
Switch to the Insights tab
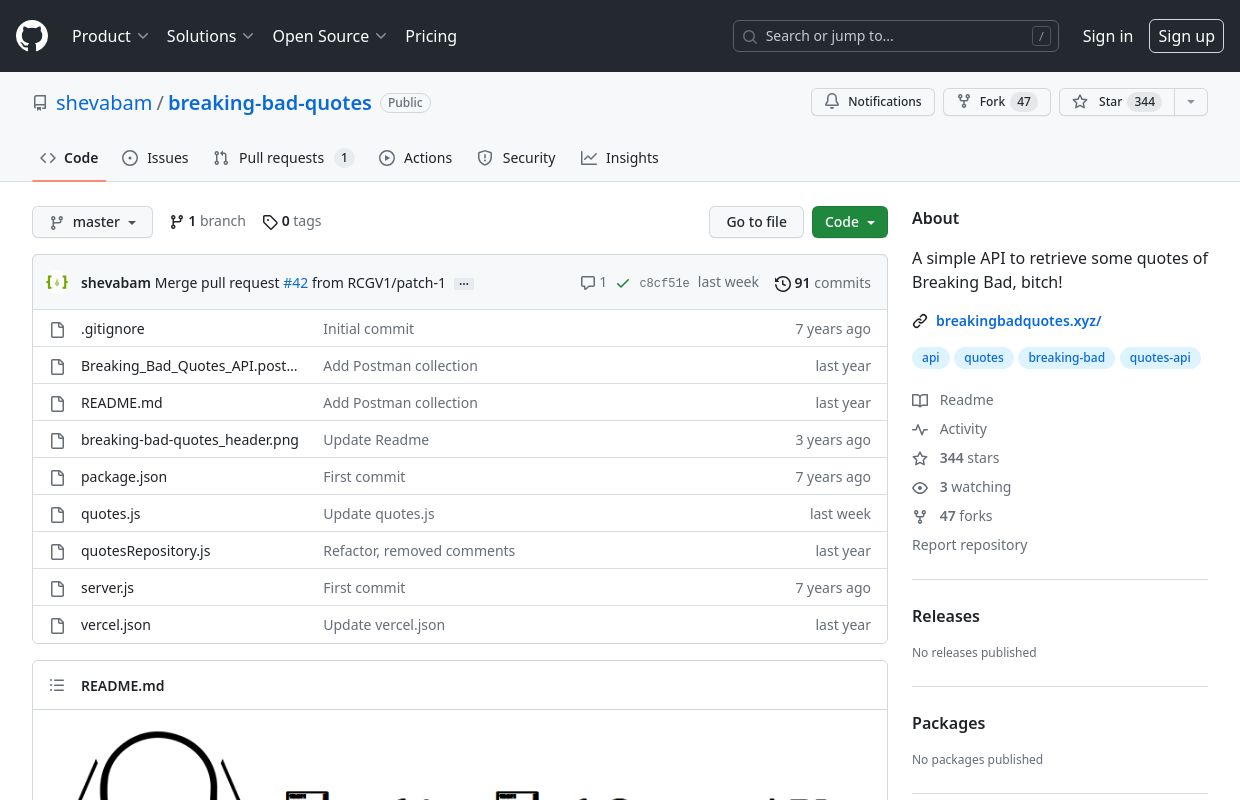(x=620, y=158)
